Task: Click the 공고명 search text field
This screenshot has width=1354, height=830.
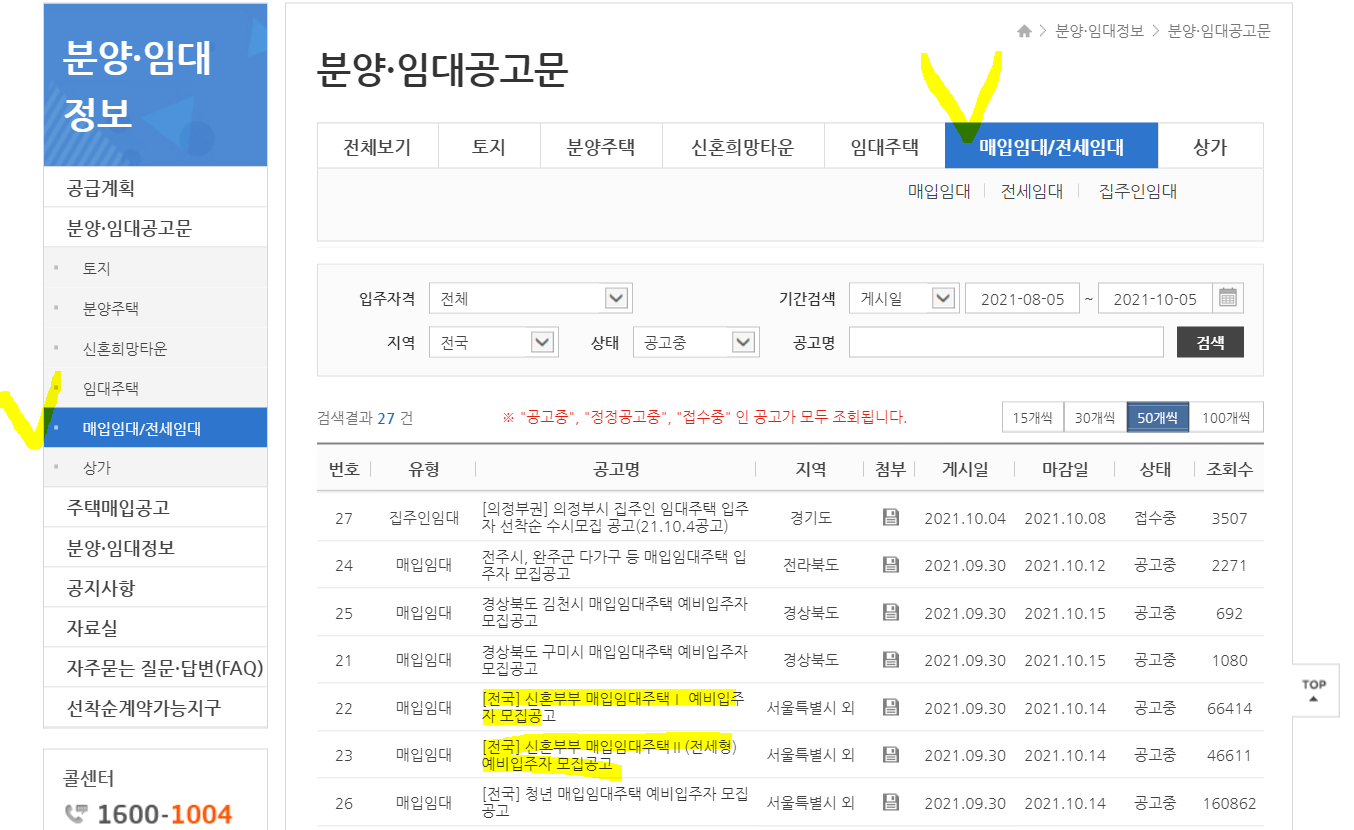Action: 1006,342
